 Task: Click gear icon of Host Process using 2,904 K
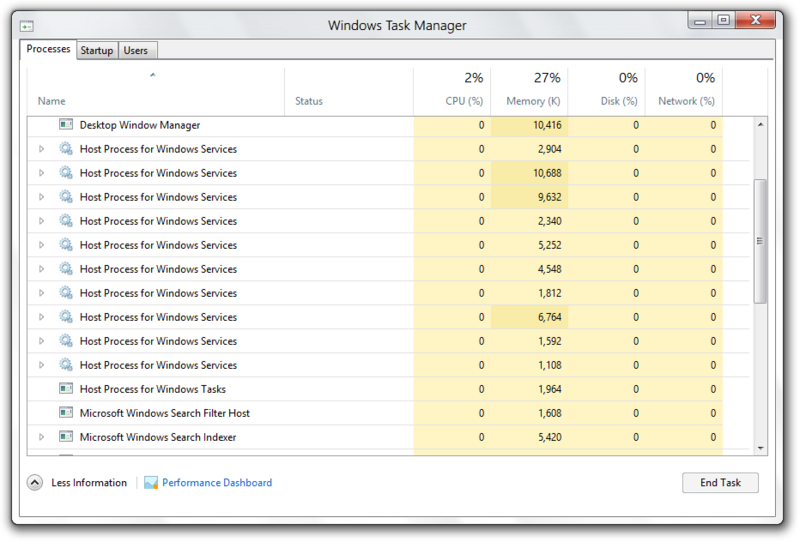point(66,149)
